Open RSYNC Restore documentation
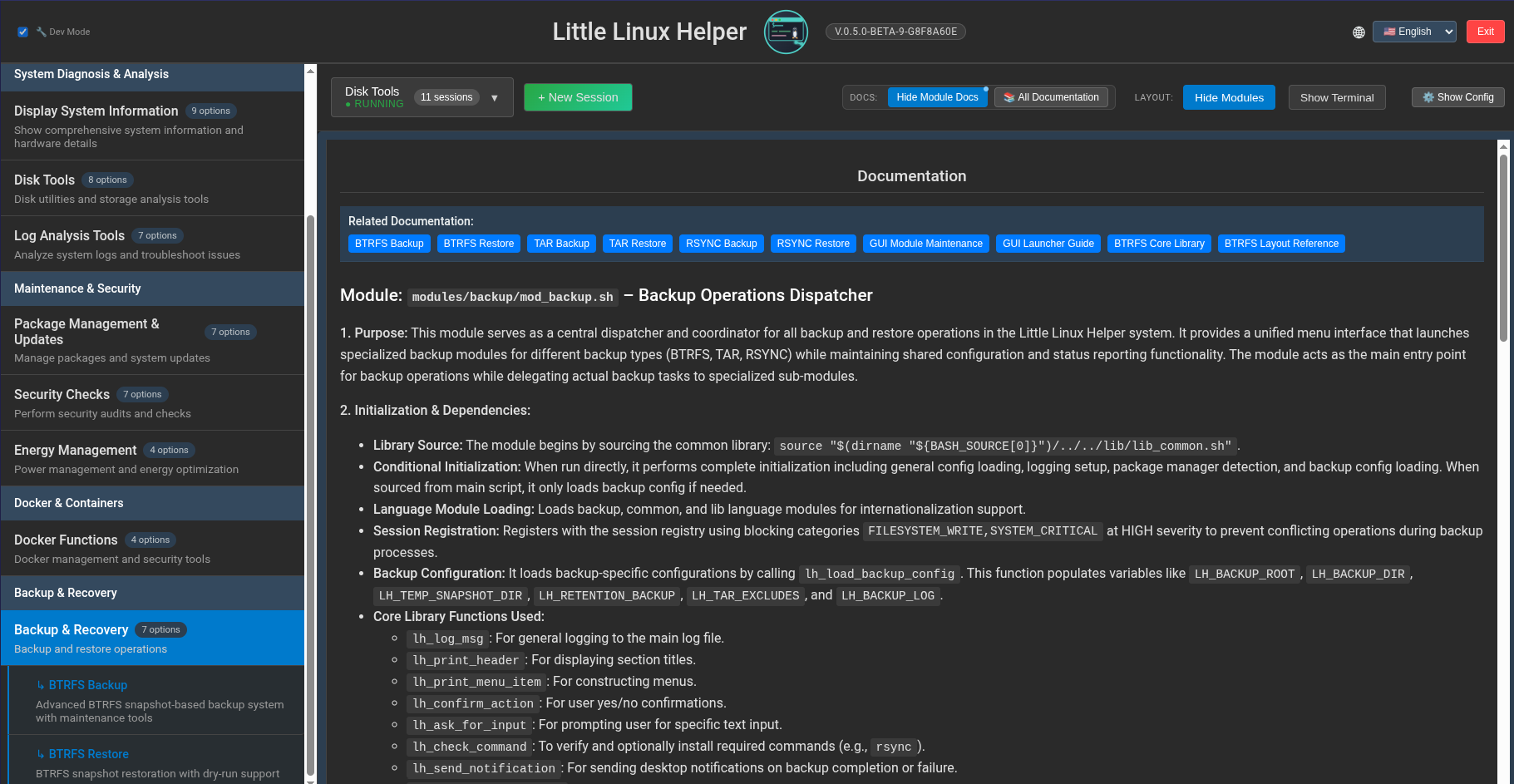The height and width of the screenshot is (784, 1514). pos(813,244)
